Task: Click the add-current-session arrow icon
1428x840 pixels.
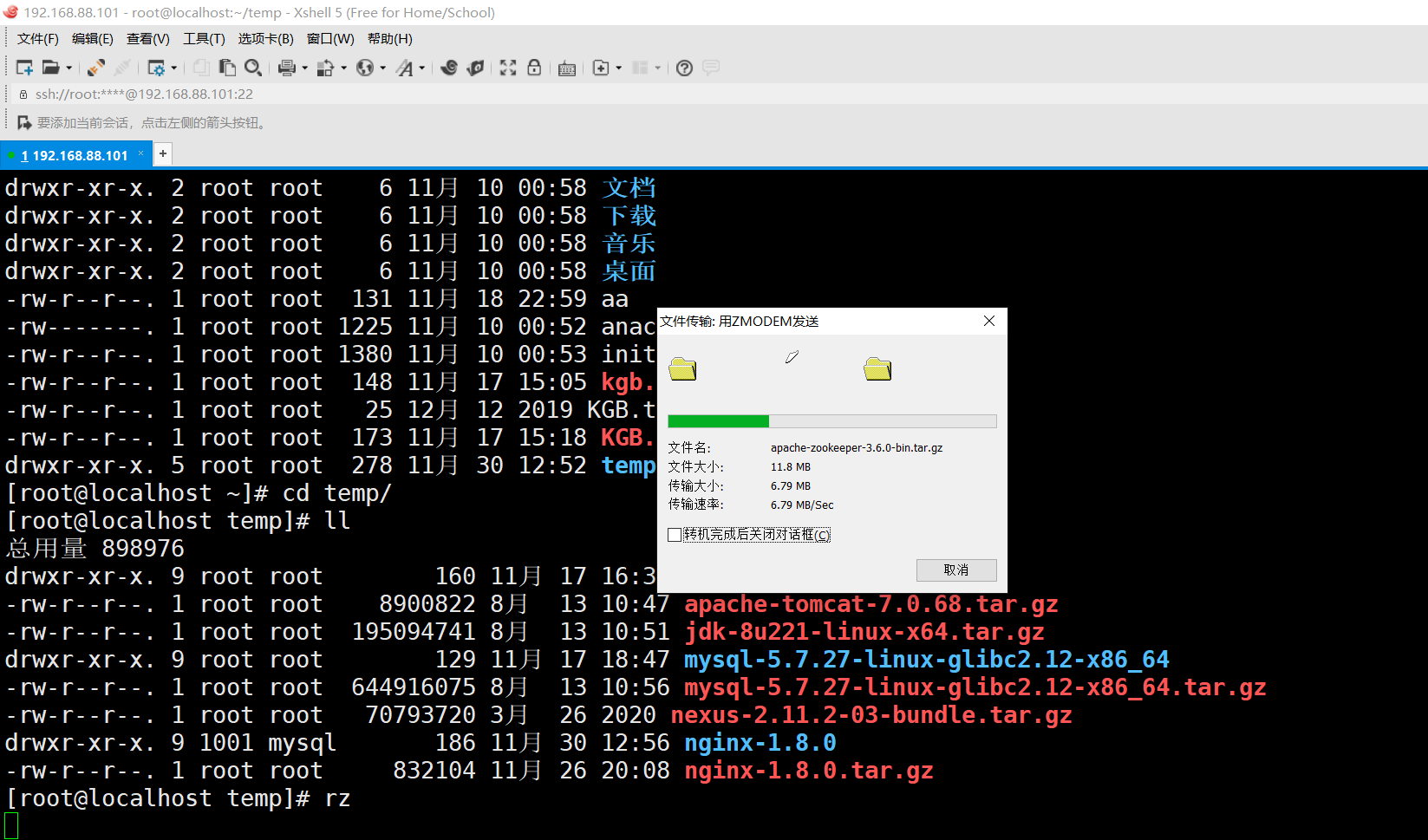Action: click(x=24, y=123)
